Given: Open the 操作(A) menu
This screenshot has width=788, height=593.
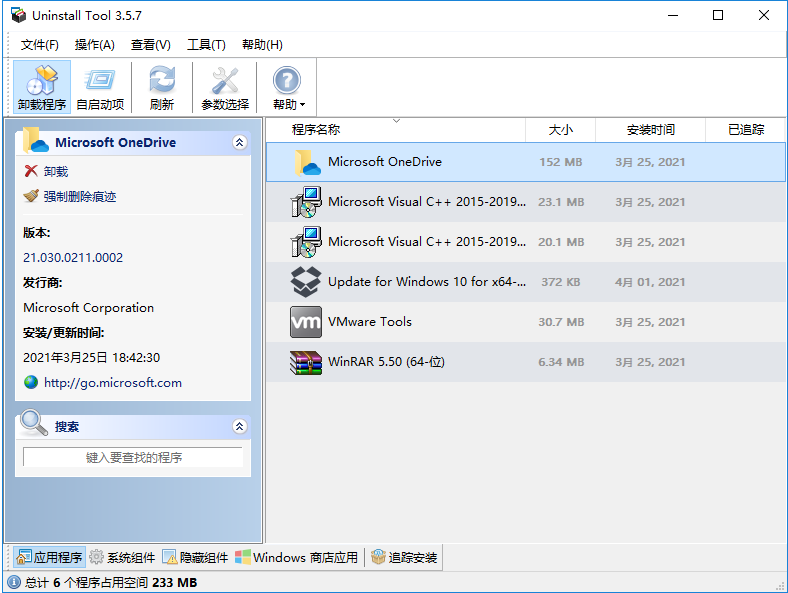Looking at the screenshot, I should click(x=94, y=45).
